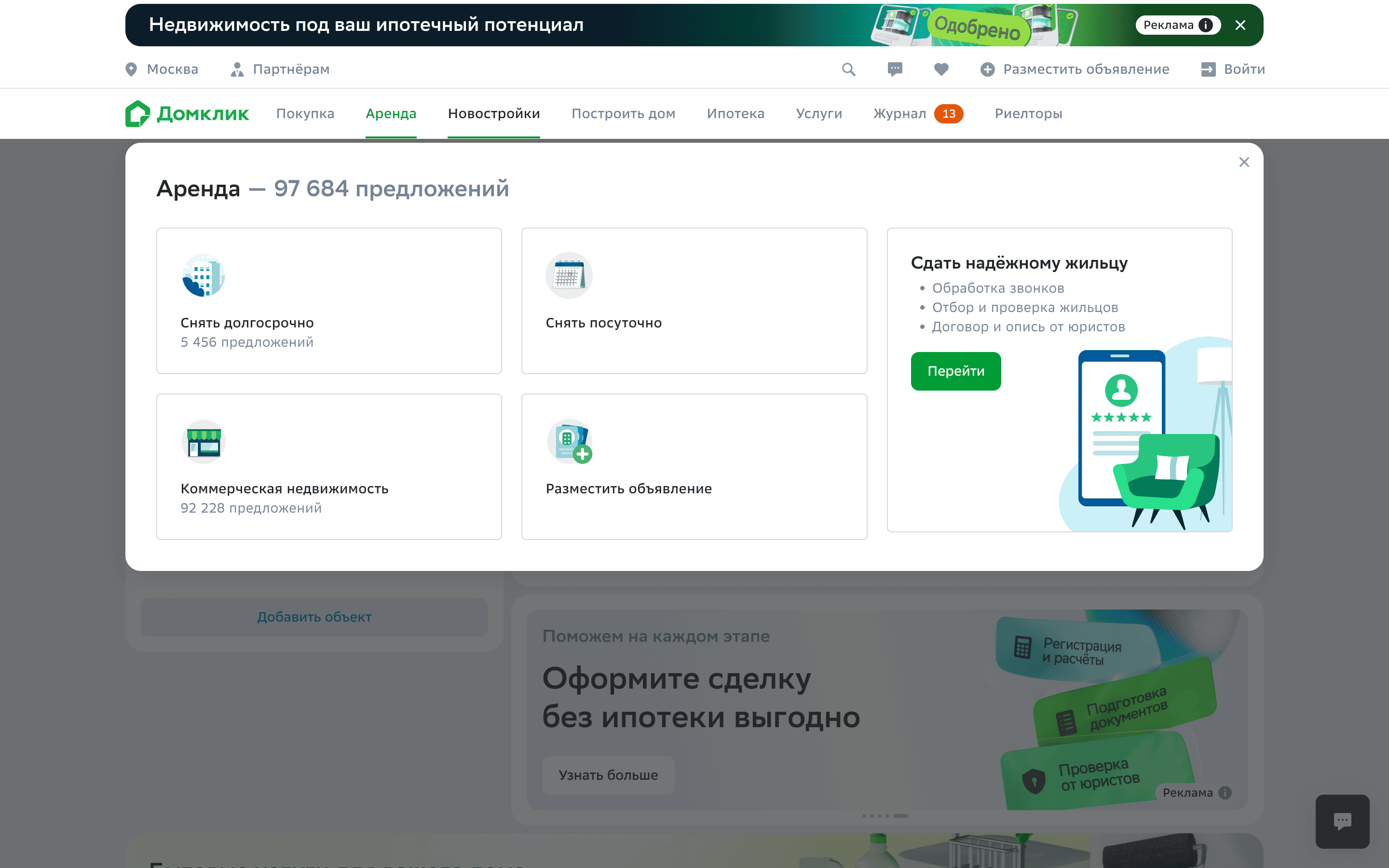This screenshot has width=1389, height=868.
Task: Open search via magnifier icon
Action: (848, 69)
